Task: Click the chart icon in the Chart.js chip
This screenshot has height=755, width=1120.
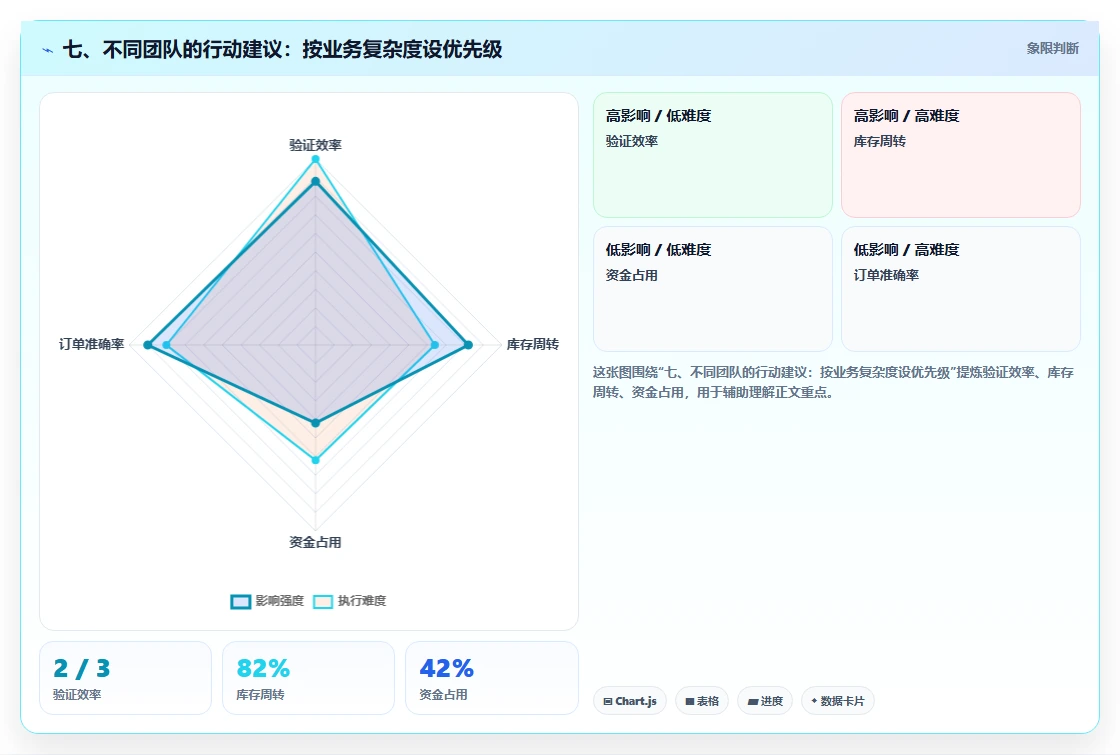Action: [608, 701]
